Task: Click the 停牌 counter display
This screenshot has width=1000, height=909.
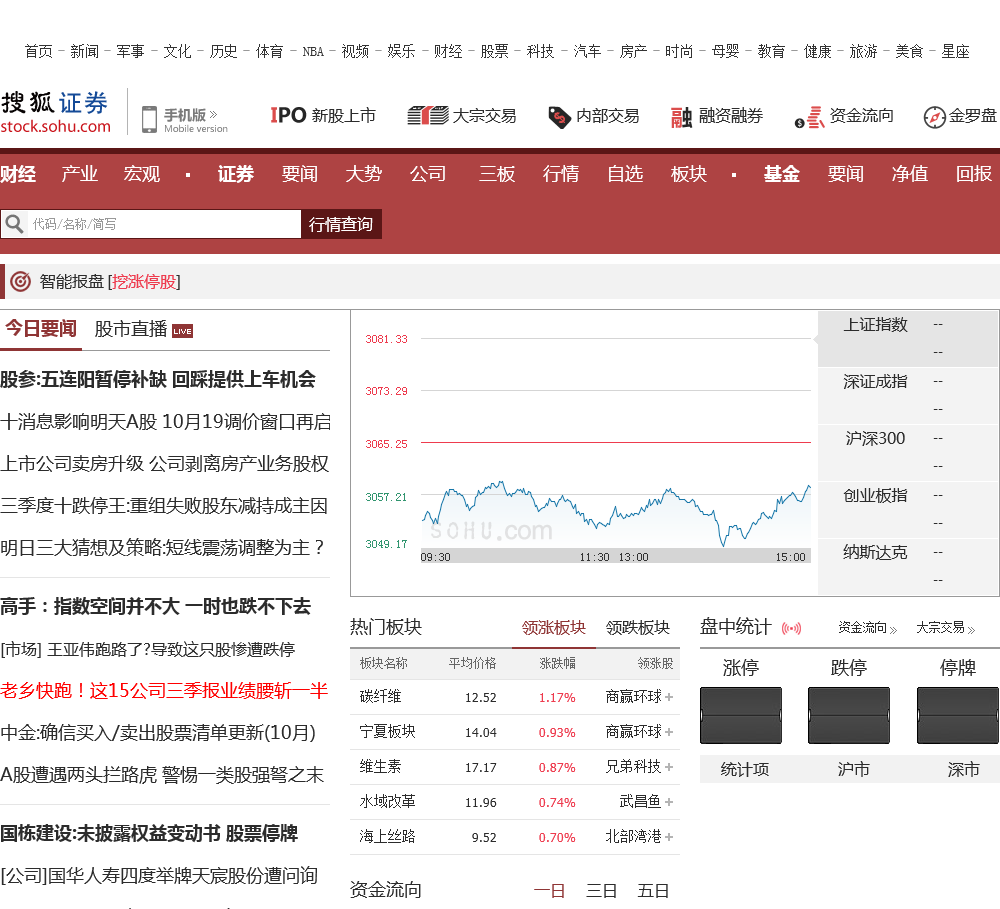Action: (957, 715)
